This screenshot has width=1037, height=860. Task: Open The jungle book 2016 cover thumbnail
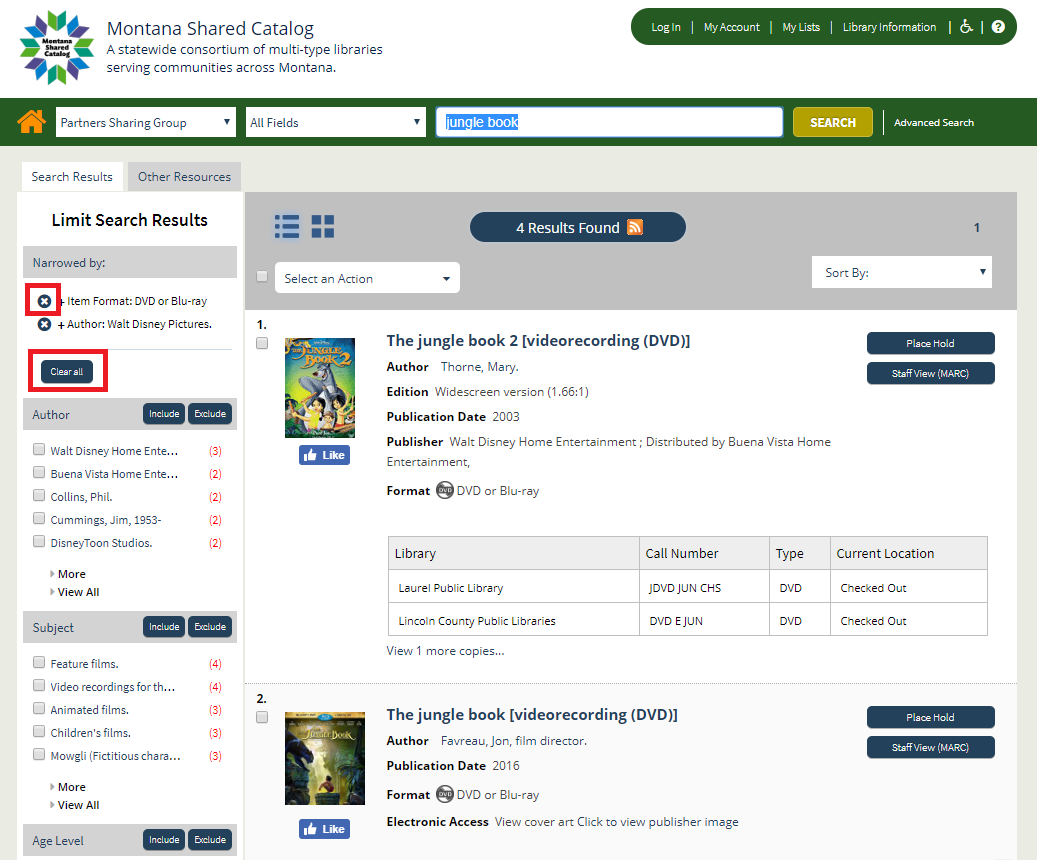[325, 758]
